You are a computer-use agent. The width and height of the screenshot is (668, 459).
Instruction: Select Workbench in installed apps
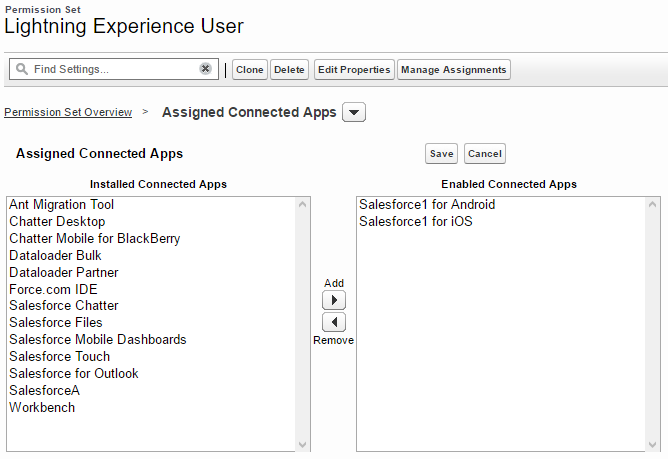(42, 407)
